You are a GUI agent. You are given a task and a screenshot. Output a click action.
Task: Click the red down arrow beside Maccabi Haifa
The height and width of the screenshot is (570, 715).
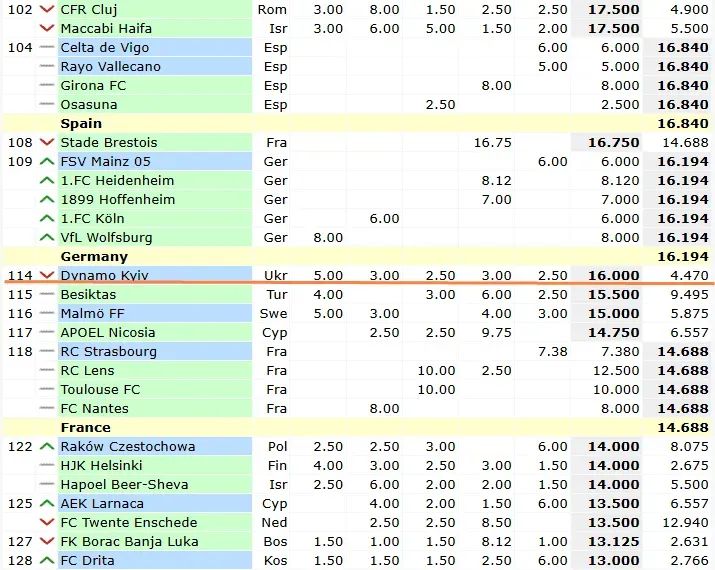pyautogui.click(x=46, y=28)
